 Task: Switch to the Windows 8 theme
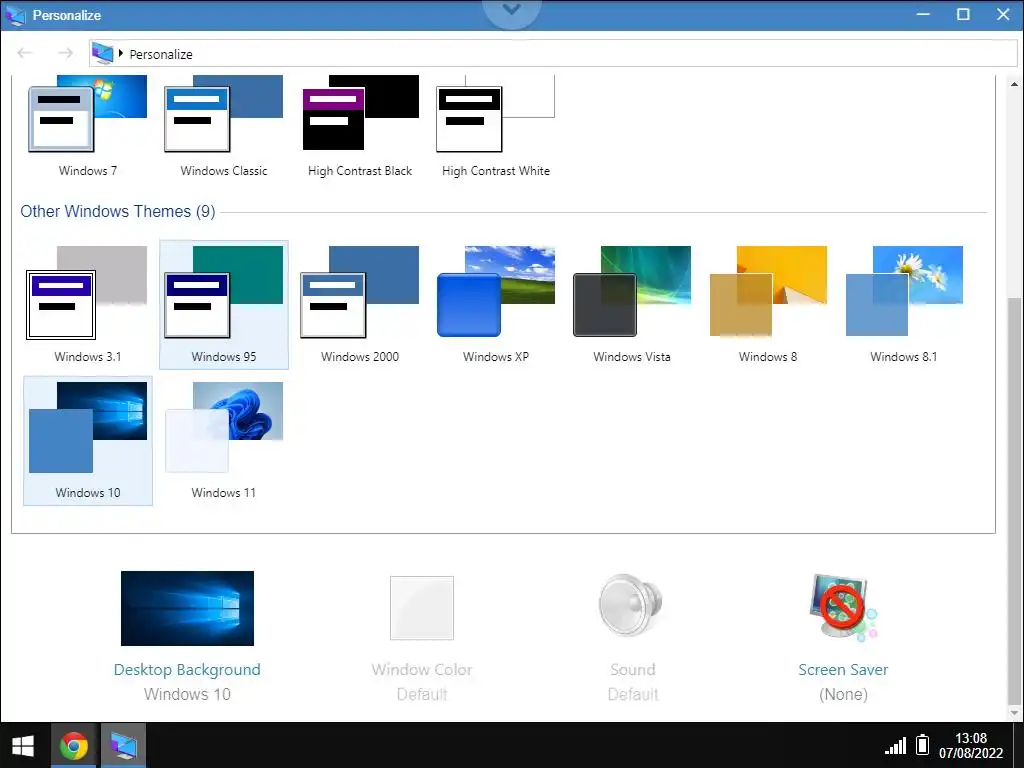pyautogui.click(x=768, y=305)
